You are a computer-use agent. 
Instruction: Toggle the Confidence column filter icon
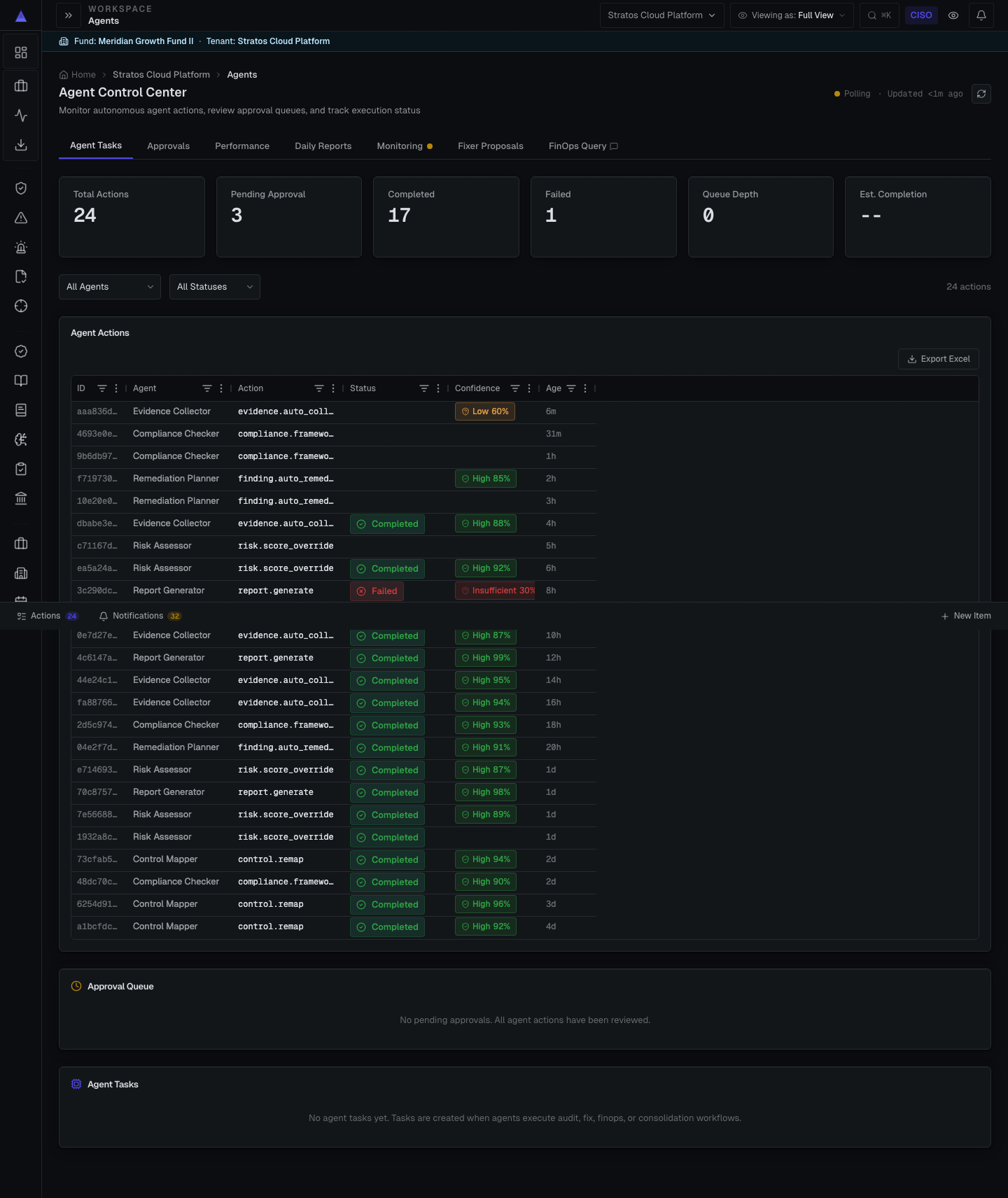(x=515, y=388)
